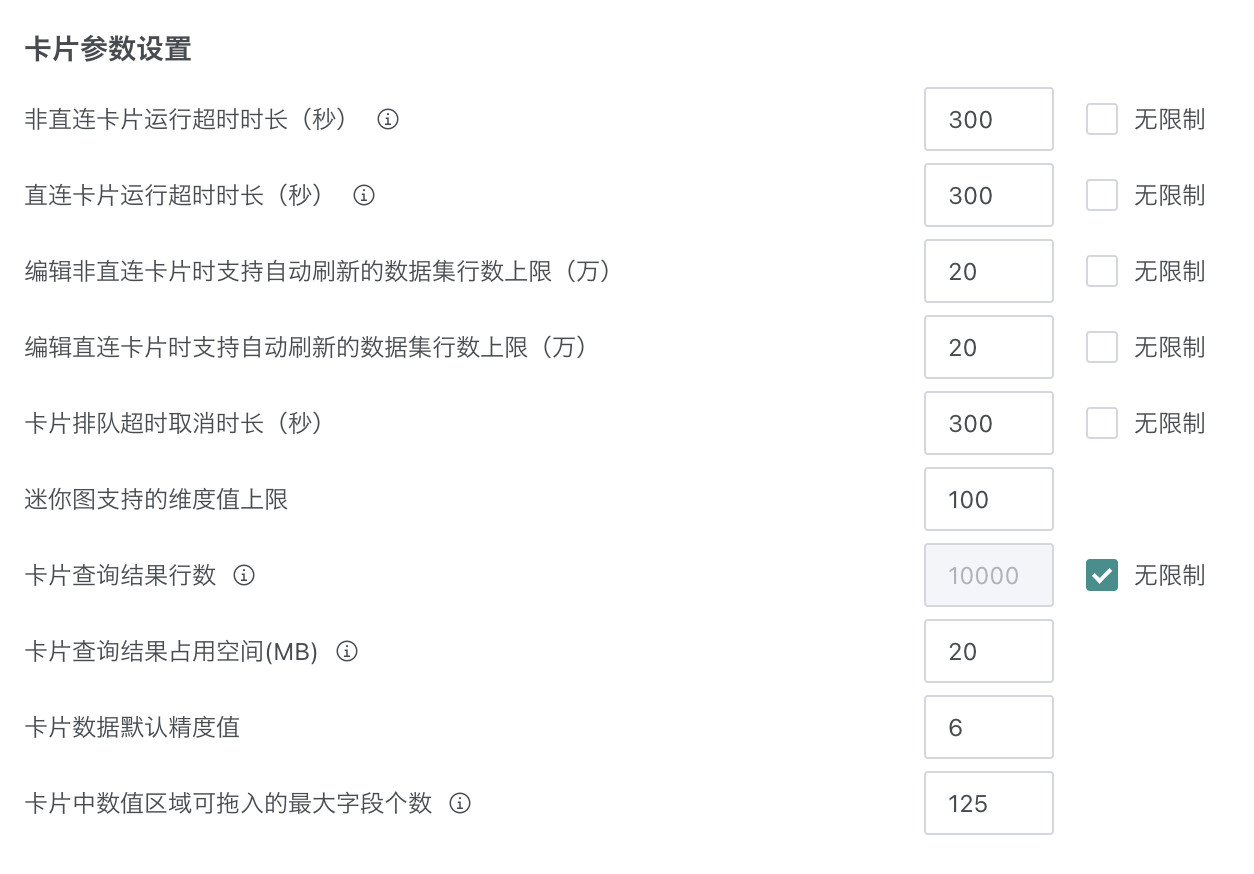Check 无限制 for 直连卡片运行超时时长
1254x874 pixels.
[x=1101, y=196]
